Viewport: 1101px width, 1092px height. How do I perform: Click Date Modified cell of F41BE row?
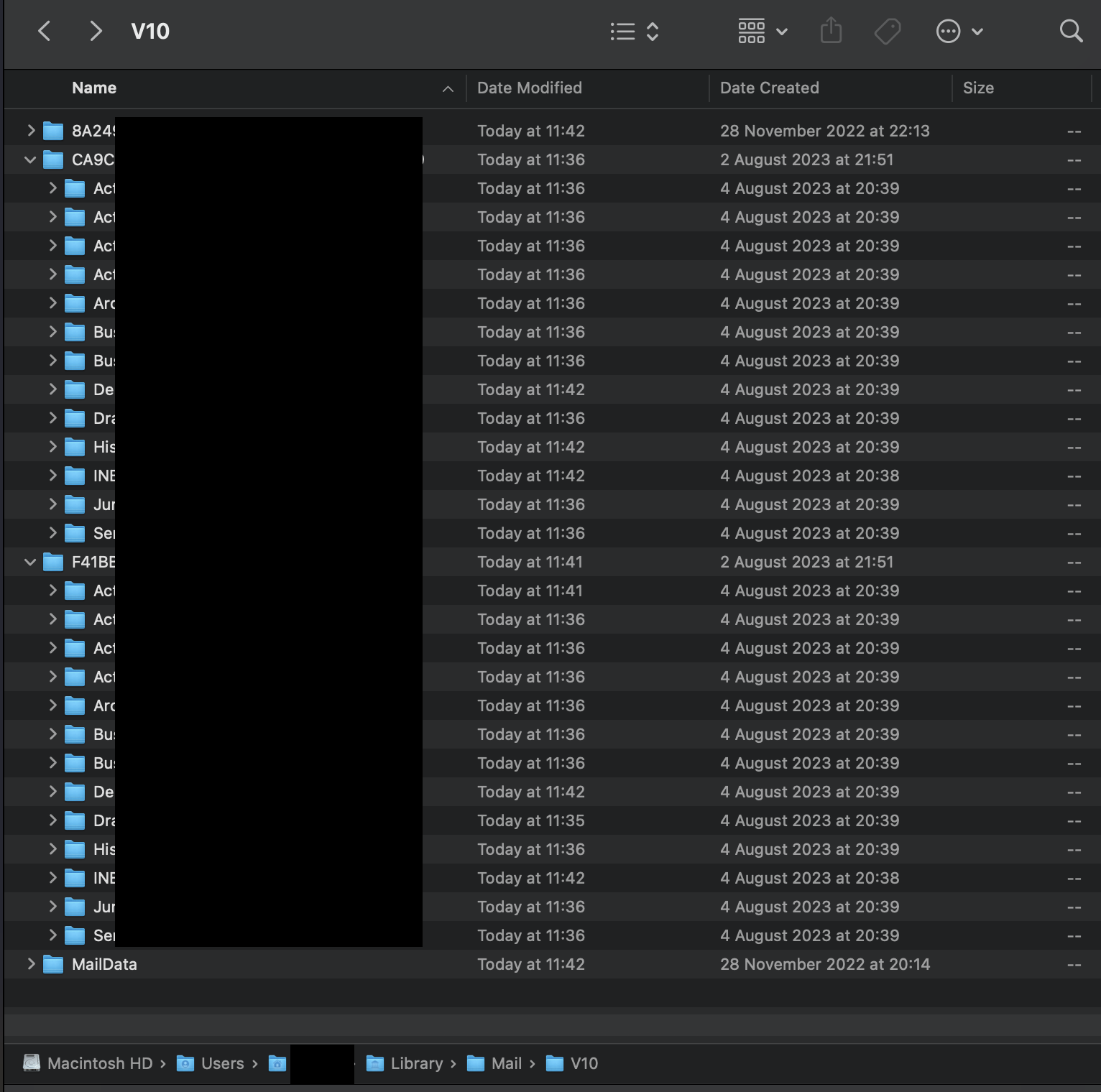coord(530,562)
